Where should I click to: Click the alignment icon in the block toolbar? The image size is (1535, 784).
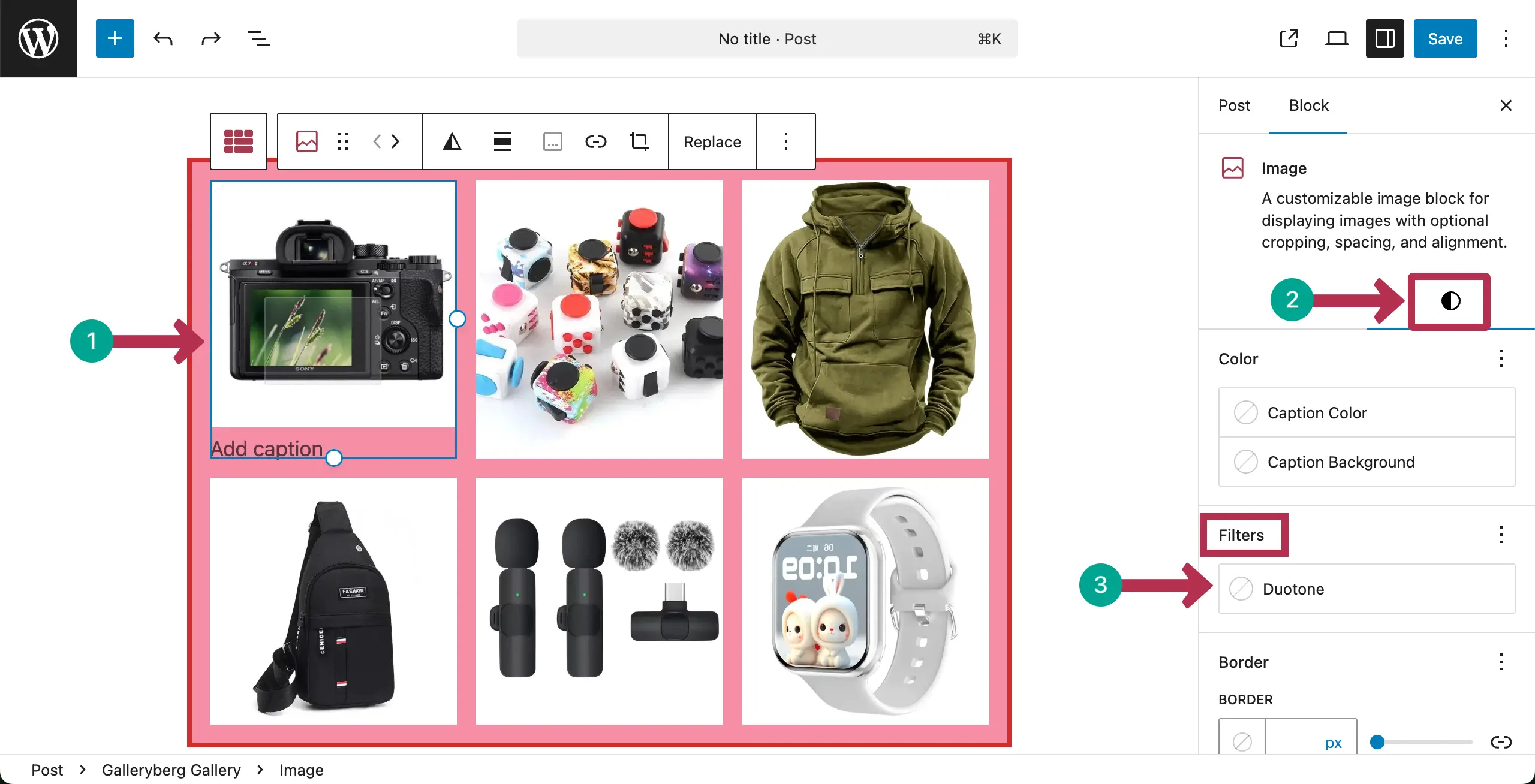tap(502, 141)
